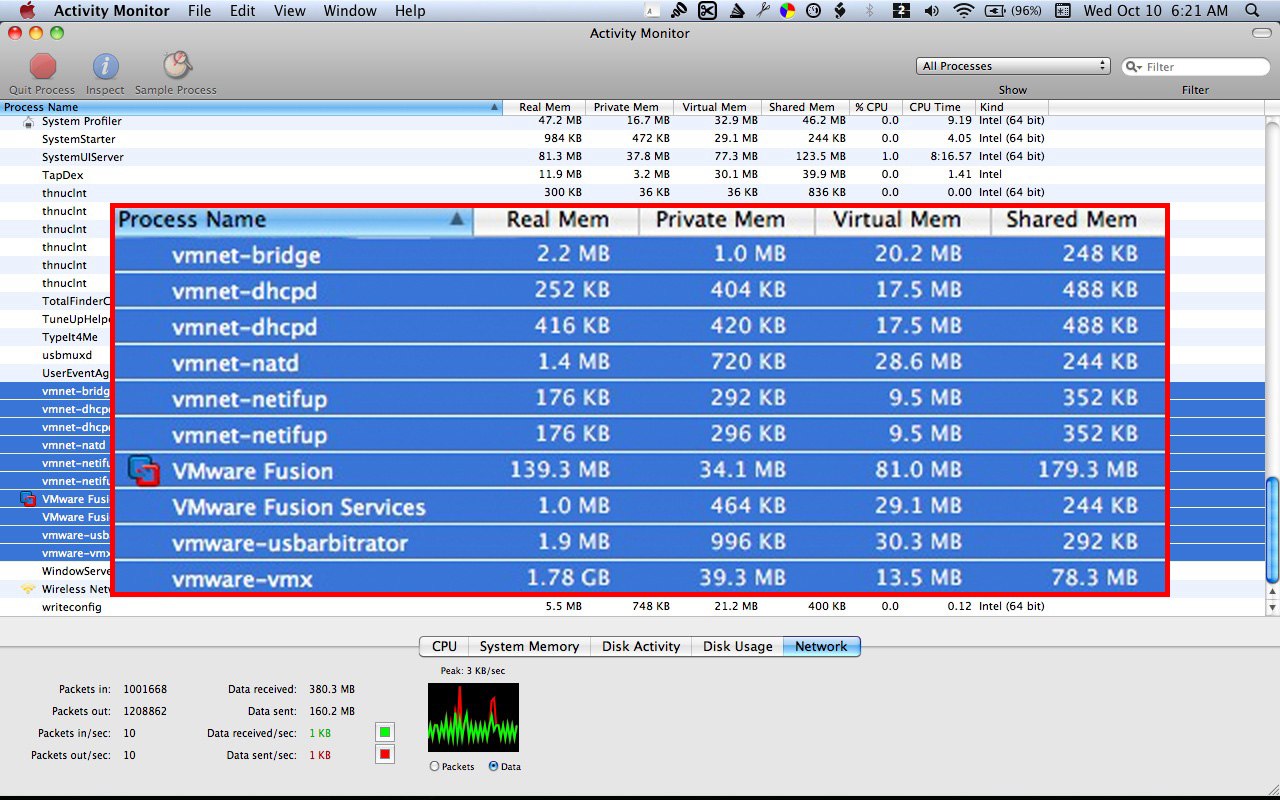Click the Quit Process stop-sign icon
The width and height of the screenshot is (1280, 800).
pos(42,67)
